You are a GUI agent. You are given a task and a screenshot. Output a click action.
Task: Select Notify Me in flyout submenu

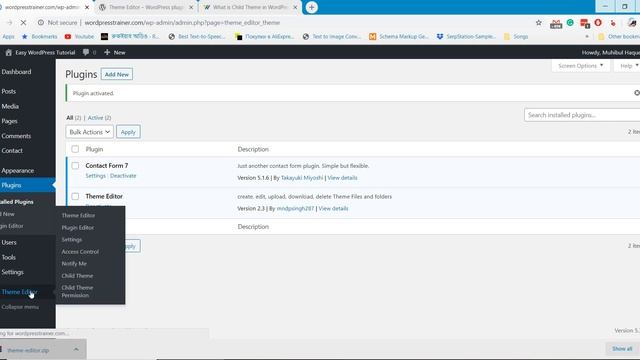pos(74,264)
